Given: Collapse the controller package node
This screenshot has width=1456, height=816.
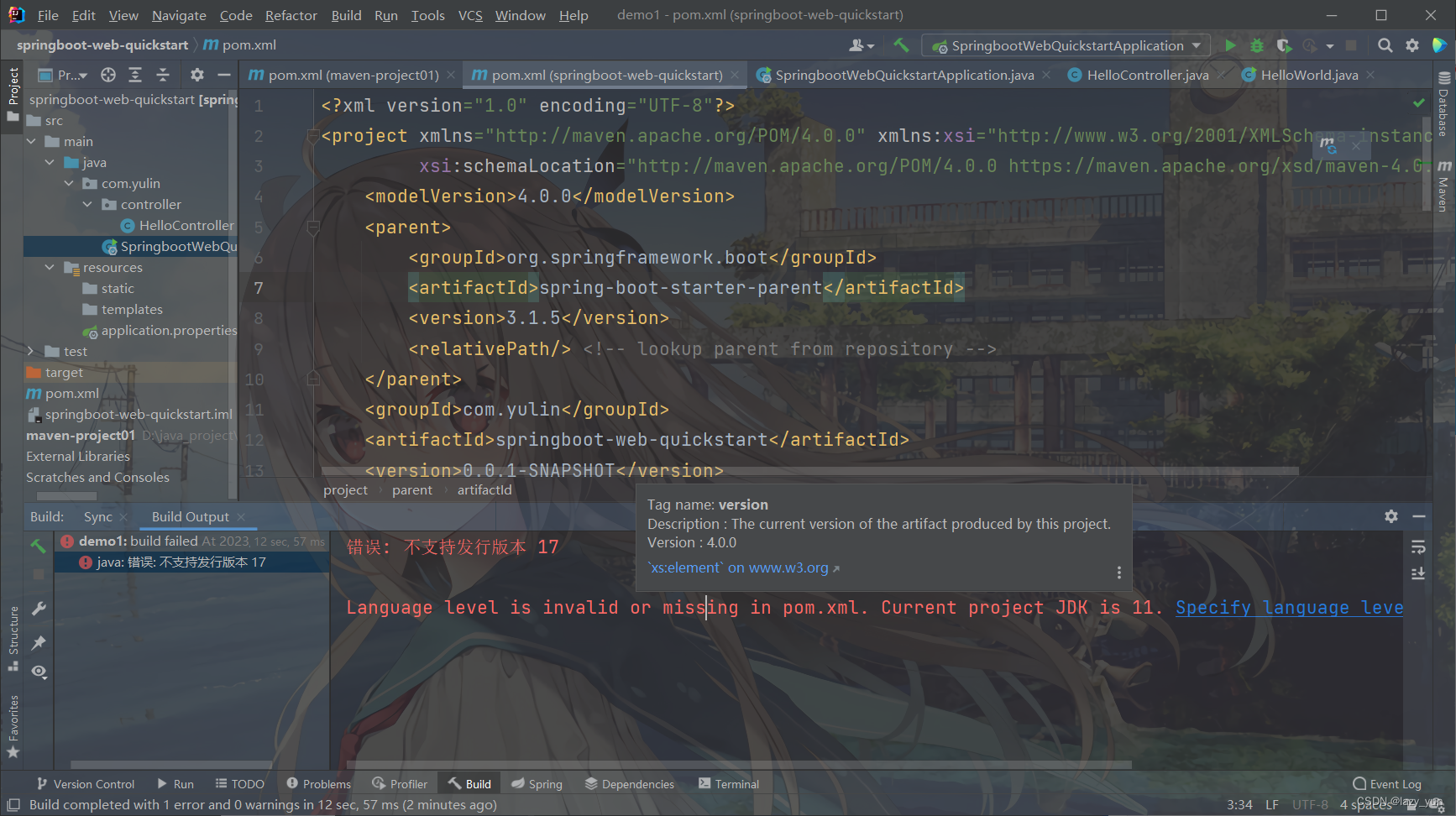Looking at the screenshot, I should [x=87, y=204].
